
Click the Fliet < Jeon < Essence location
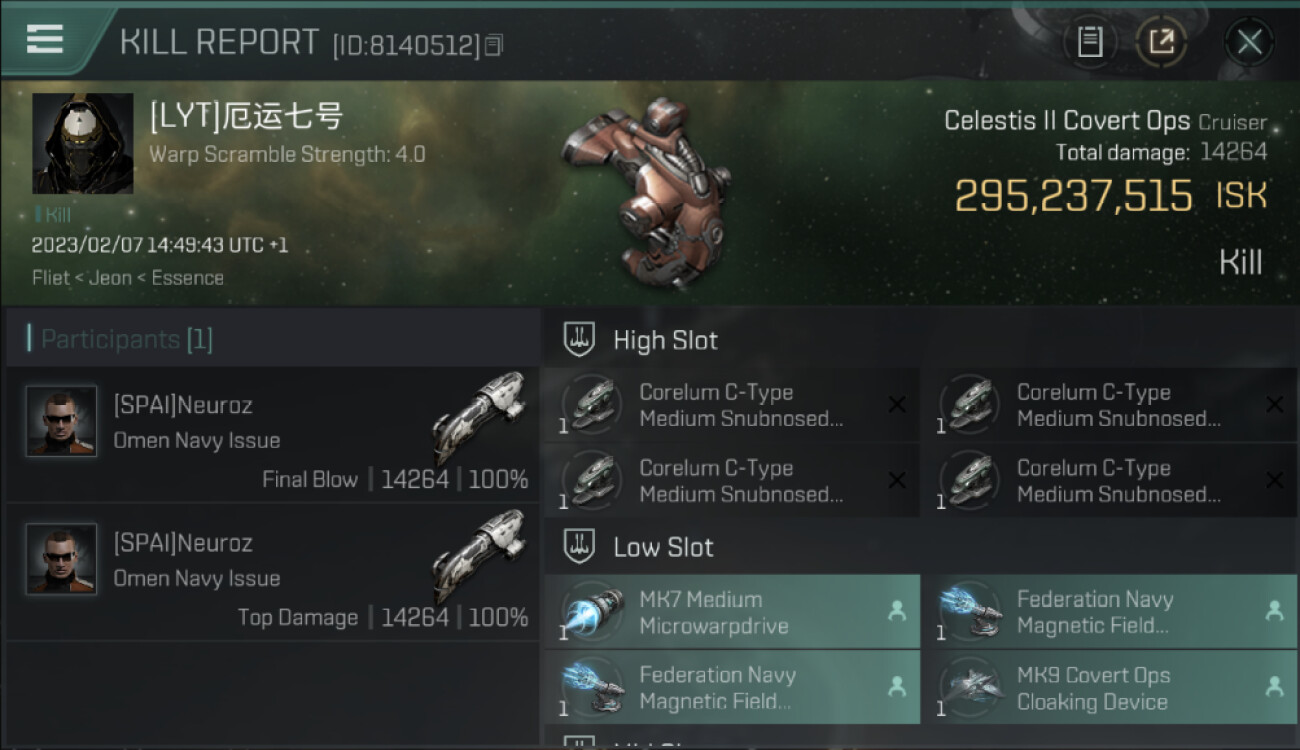[x=128, y=278]
